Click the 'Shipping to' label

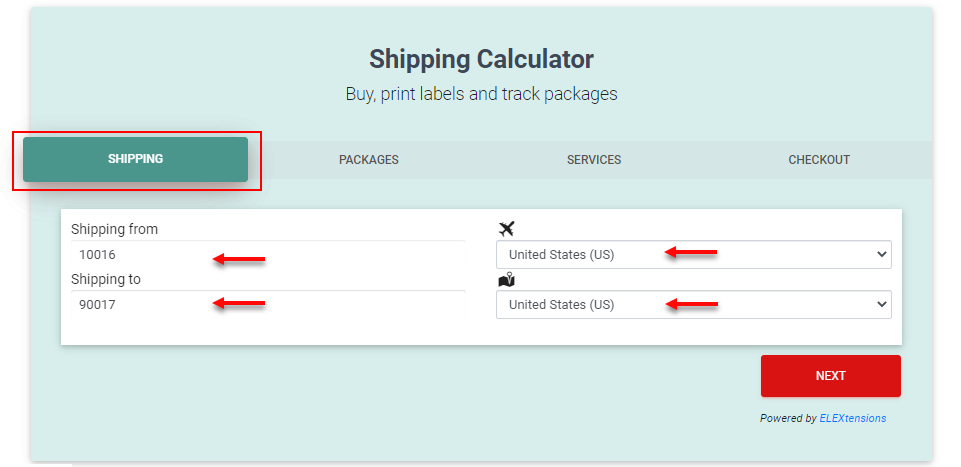(105, 279)
